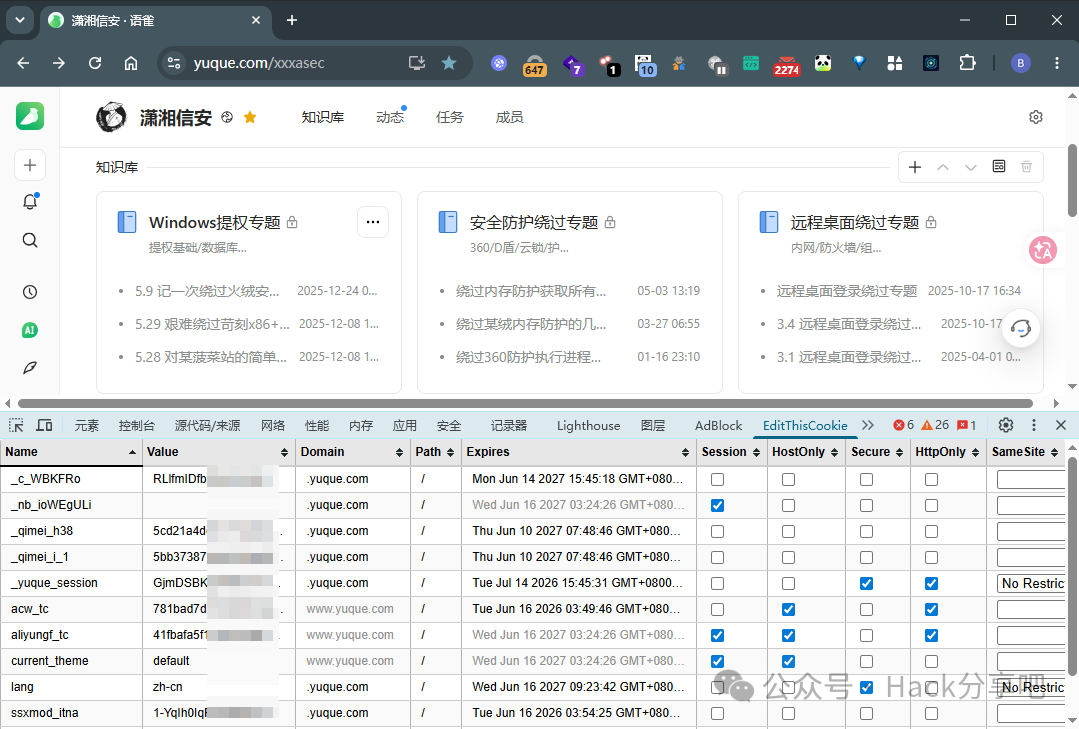This screenshot has height=729, width=1079.
Task: Open the AI assistant icon
Action: pyautogui.click(x=30, y=330)
